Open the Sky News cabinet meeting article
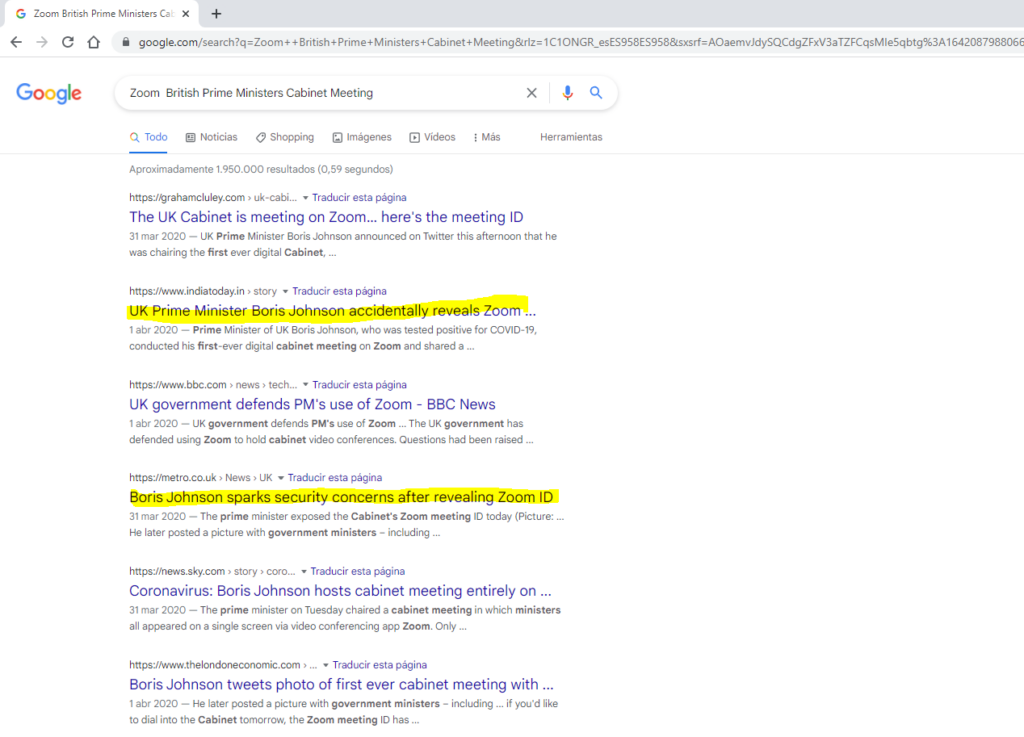Screen dimensions: 1024x737 (x=338, y=590)
